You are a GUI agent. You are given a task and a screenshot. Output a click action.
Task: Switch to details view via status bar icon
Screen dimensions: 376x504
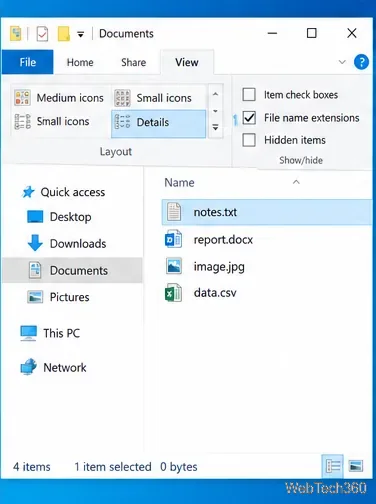click(x=333, y=466)
